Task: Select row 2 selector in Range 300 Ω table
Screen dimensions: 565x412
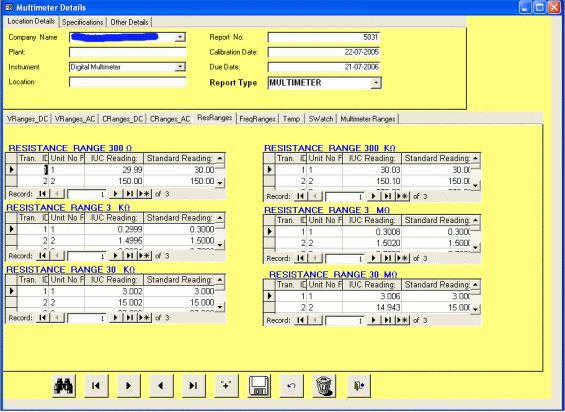Action: click(11, 181)
